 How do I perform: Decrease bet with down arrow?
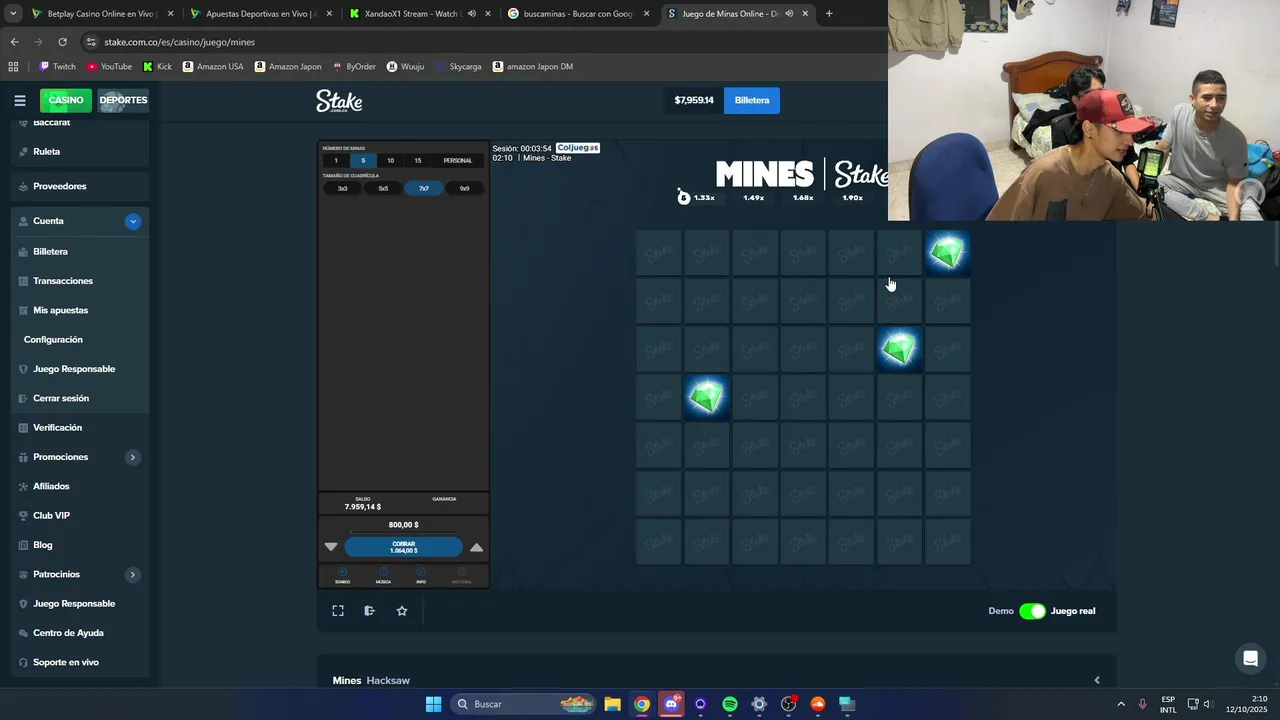(331, 547)
